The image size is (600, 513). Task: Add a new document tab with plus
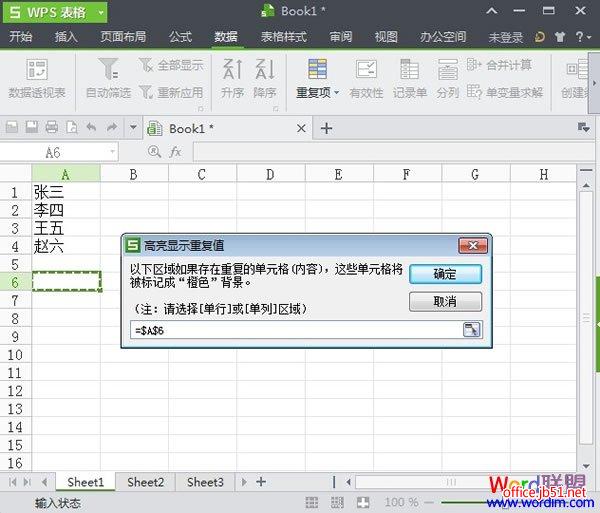326,128
